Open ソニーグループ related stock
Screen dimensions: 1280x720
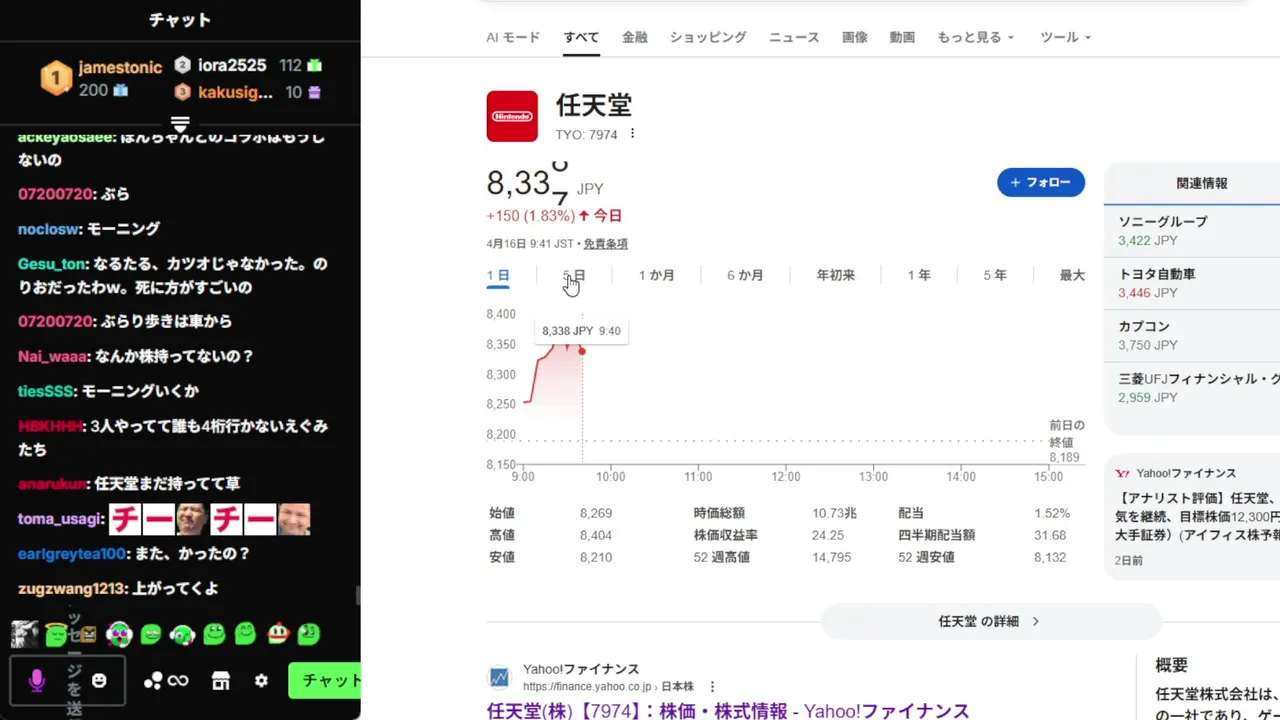[1192, 231]
